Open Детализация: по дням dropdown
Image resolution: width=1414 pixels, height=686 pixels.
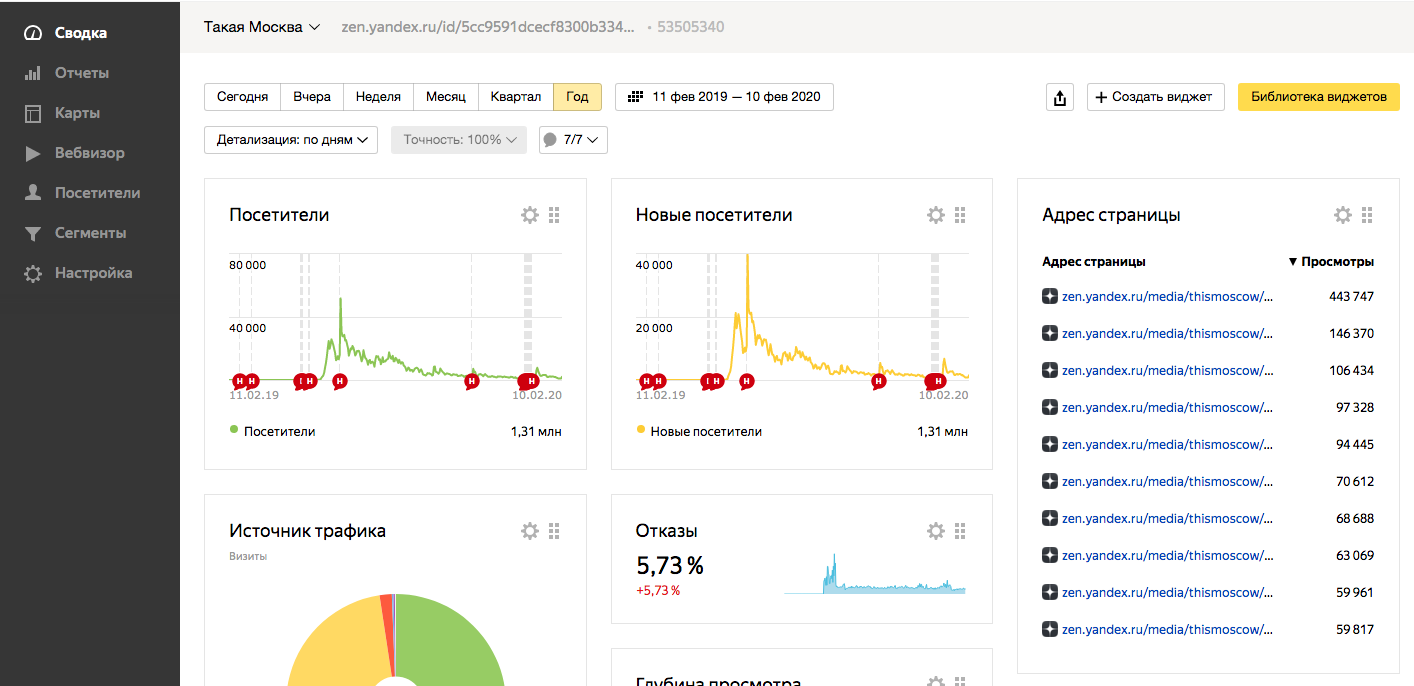(291, 140)
